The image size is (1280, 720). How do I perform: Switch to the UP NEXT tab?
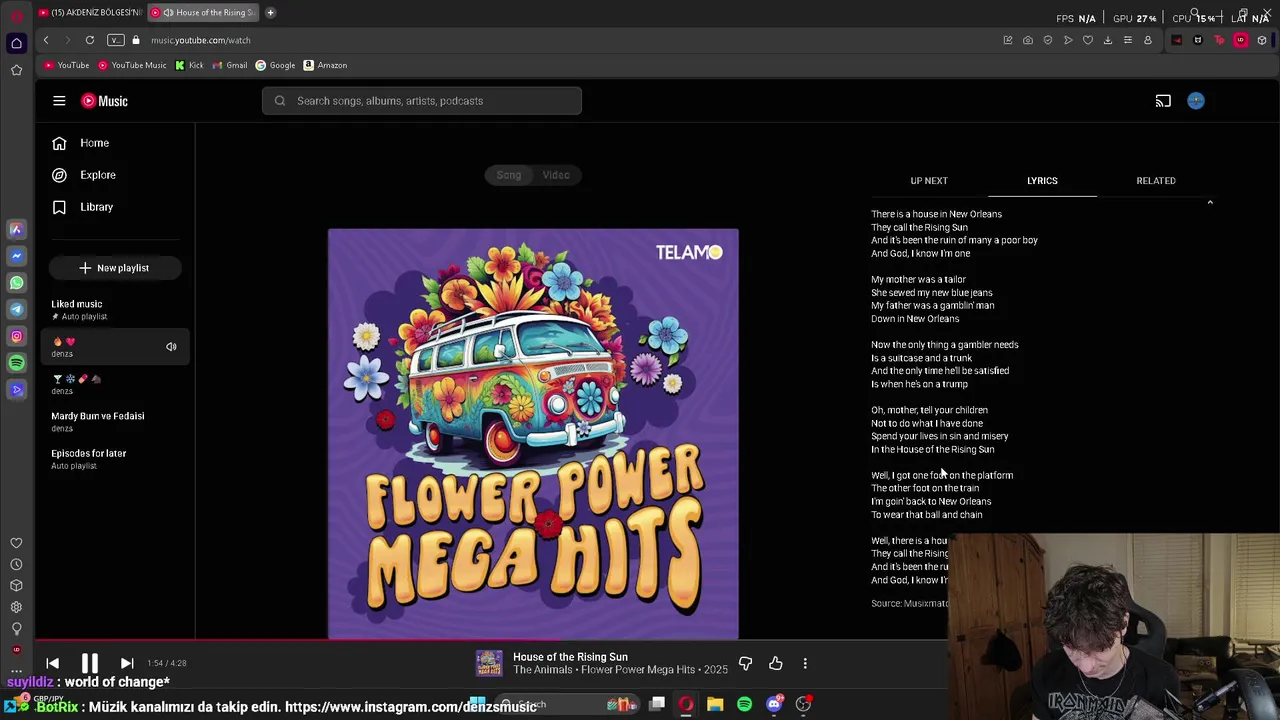tap(929, 181)
